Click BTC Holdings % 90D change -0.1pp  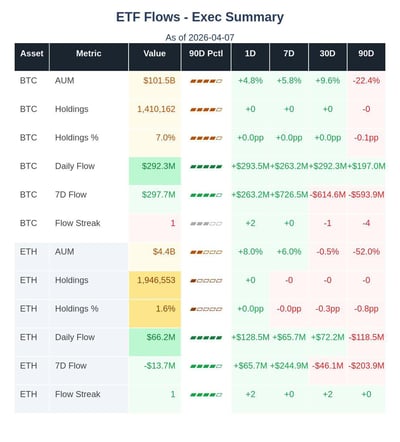[x=366, y=138]
